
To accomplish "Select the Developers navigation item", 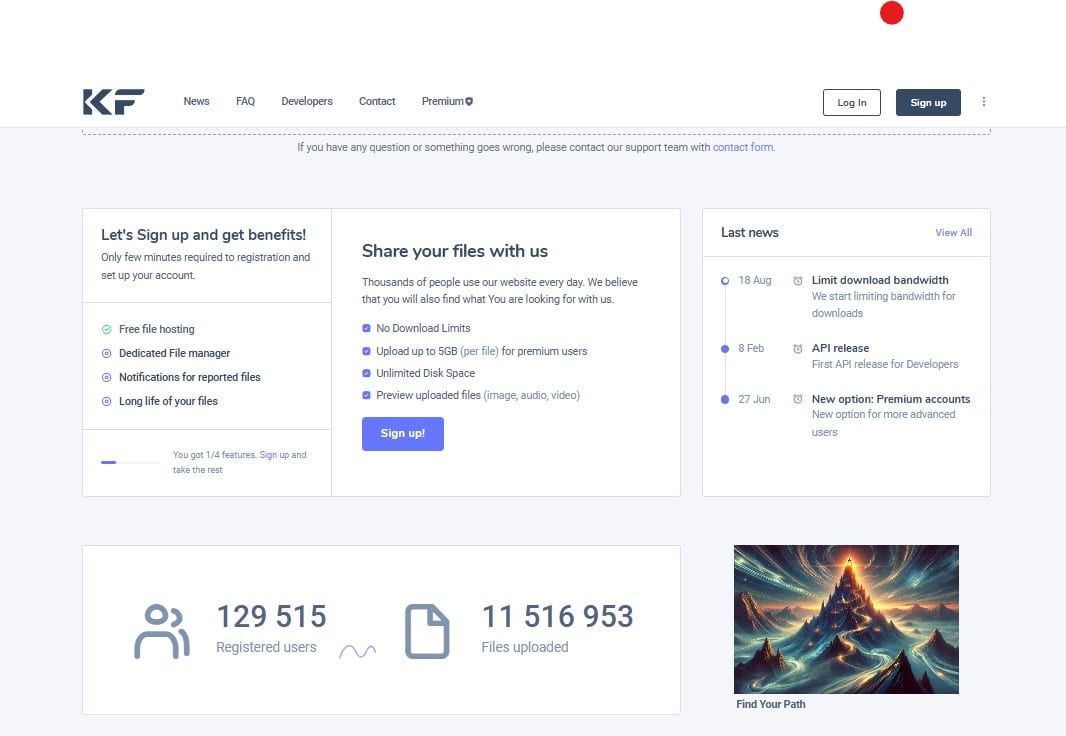I will 307,101.
